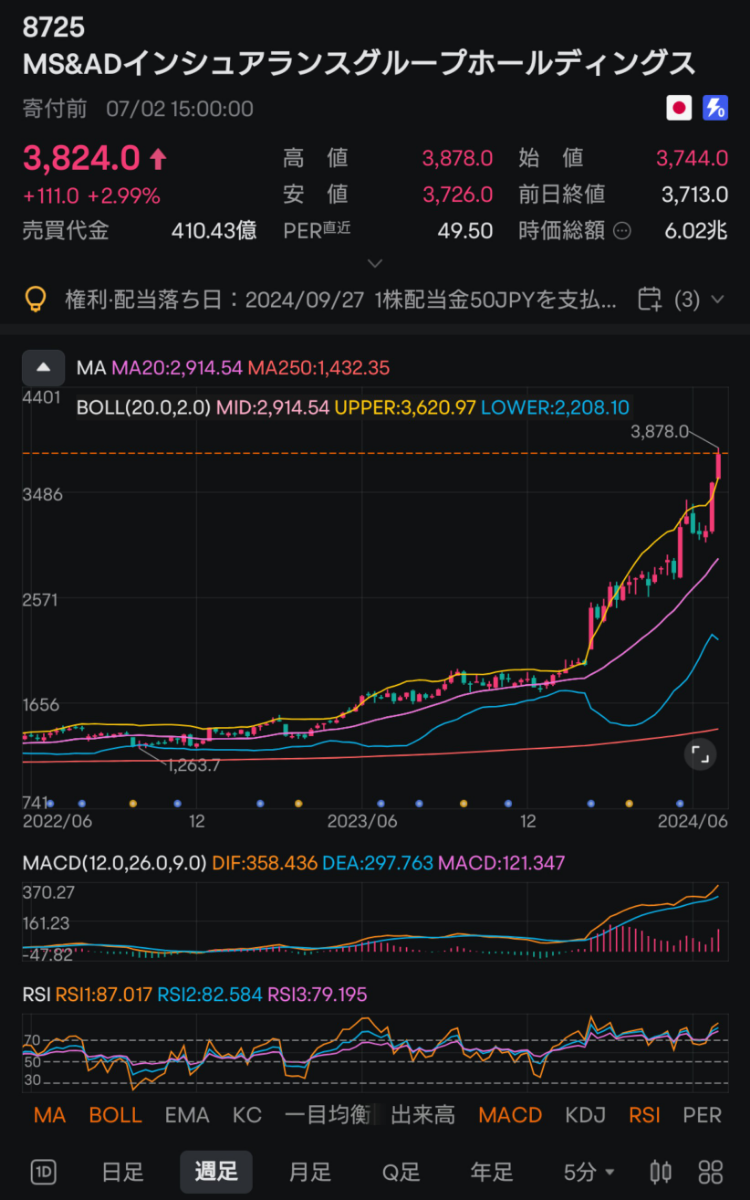Image resolution: width=750 pixels, height=1200 pixels.
Task: Open the ex-dividend date notice text
Action: [340, 299]
